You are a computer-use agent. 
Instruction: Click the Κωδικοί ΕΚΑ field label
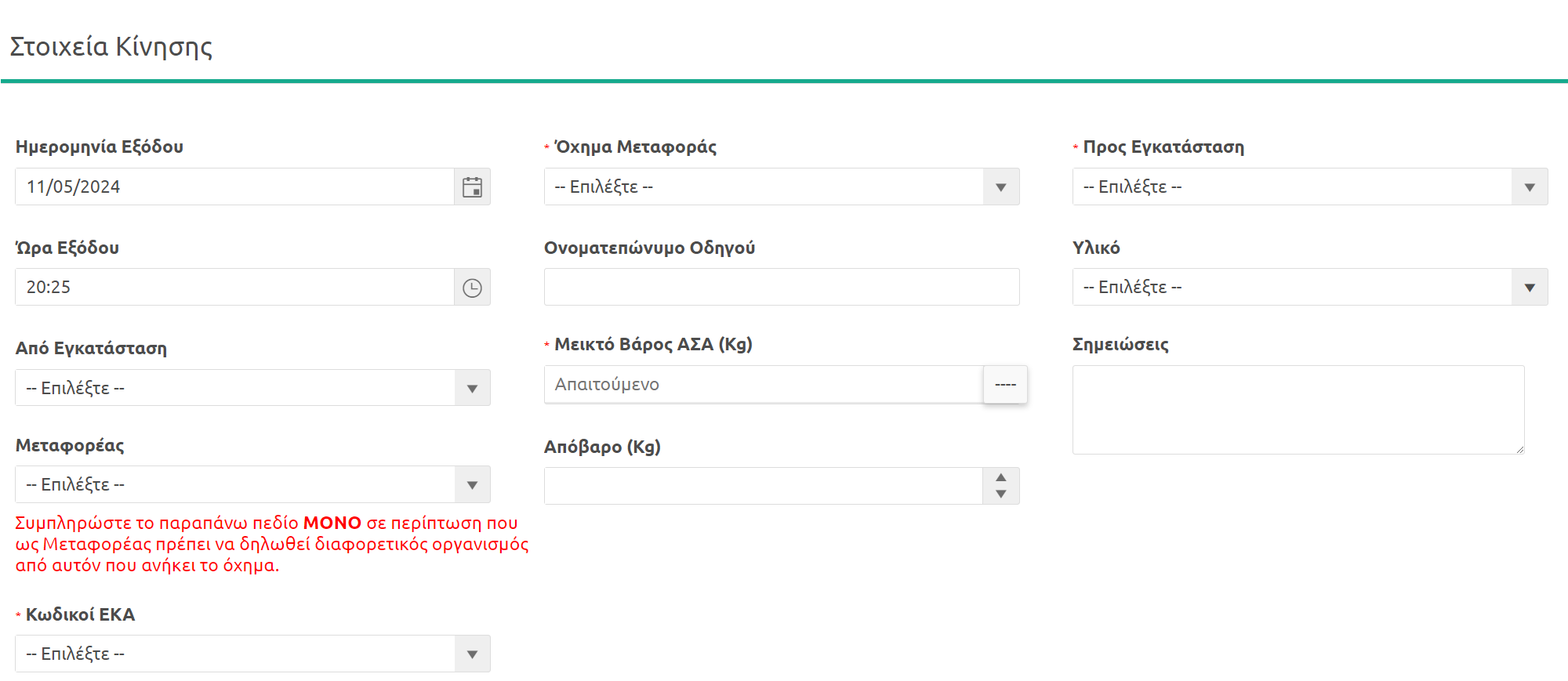coord(80,614)
